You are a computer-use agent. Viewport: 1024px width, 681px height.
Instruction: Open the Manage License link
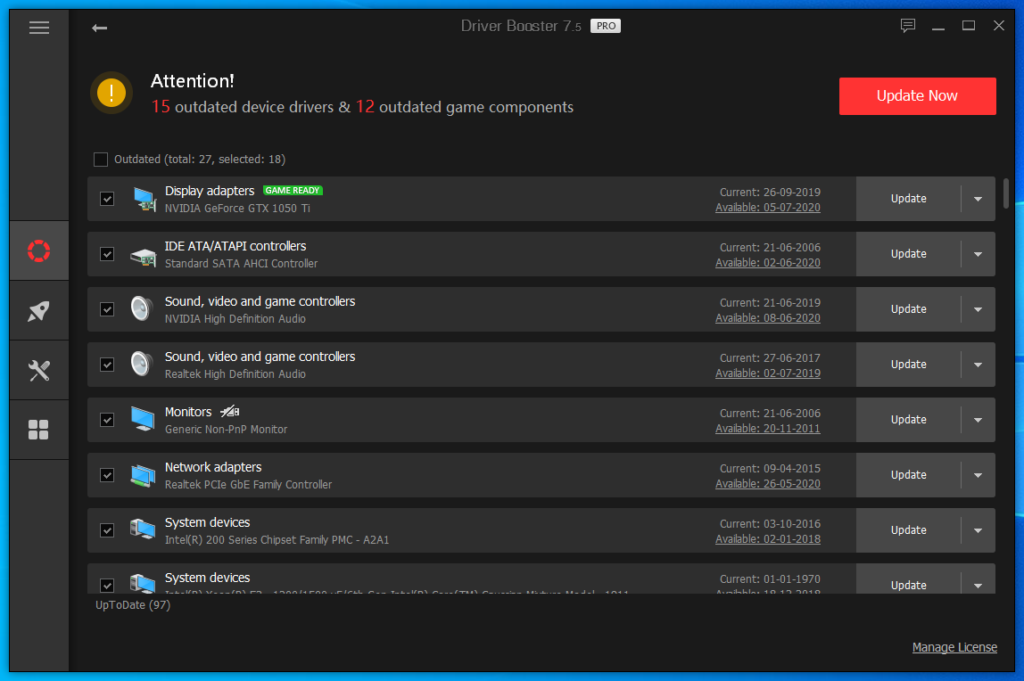(954, 647)
